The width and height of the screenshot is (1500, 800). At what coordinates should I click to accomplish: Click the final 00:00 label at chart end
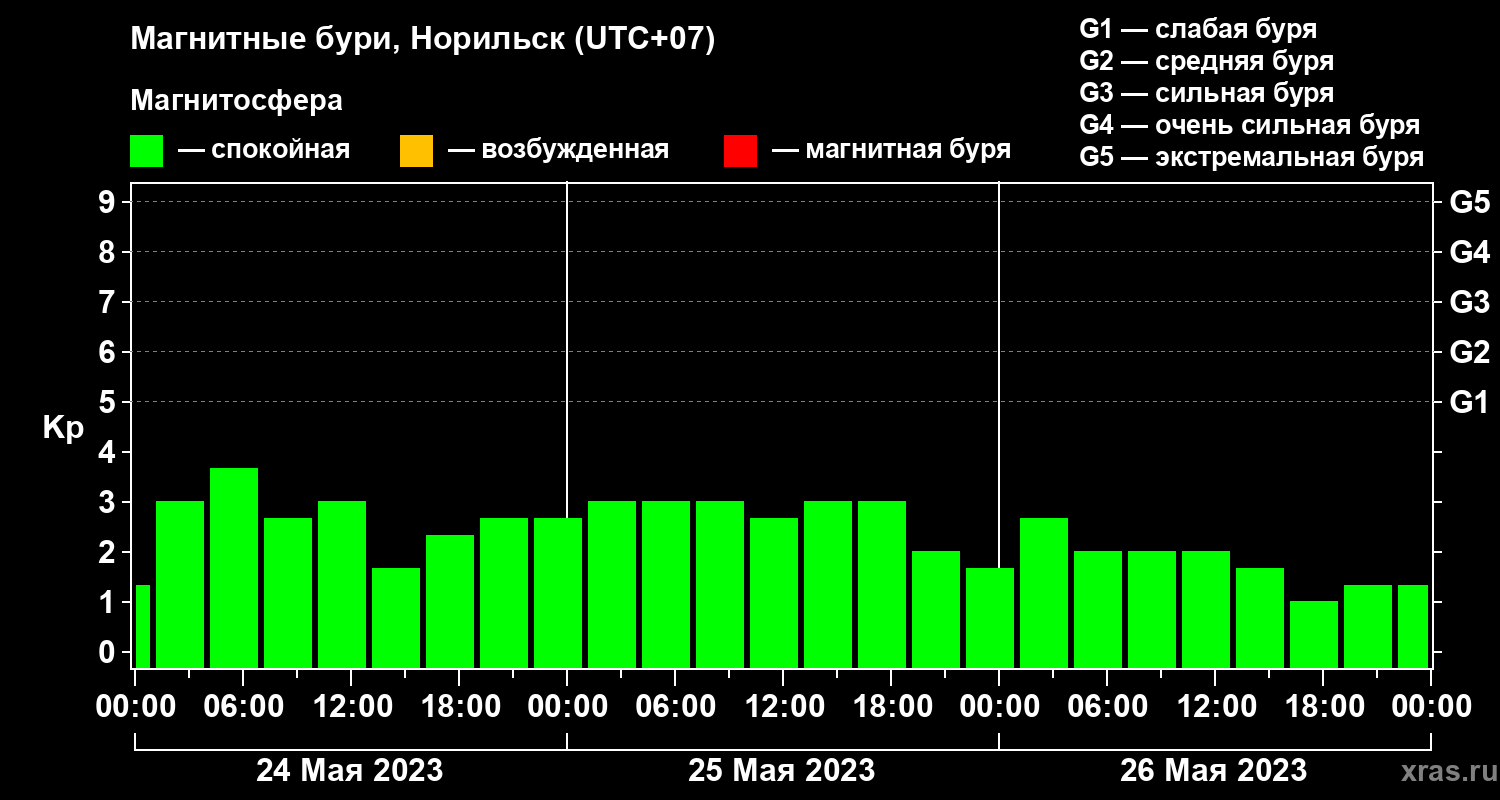pos(1432,707)
